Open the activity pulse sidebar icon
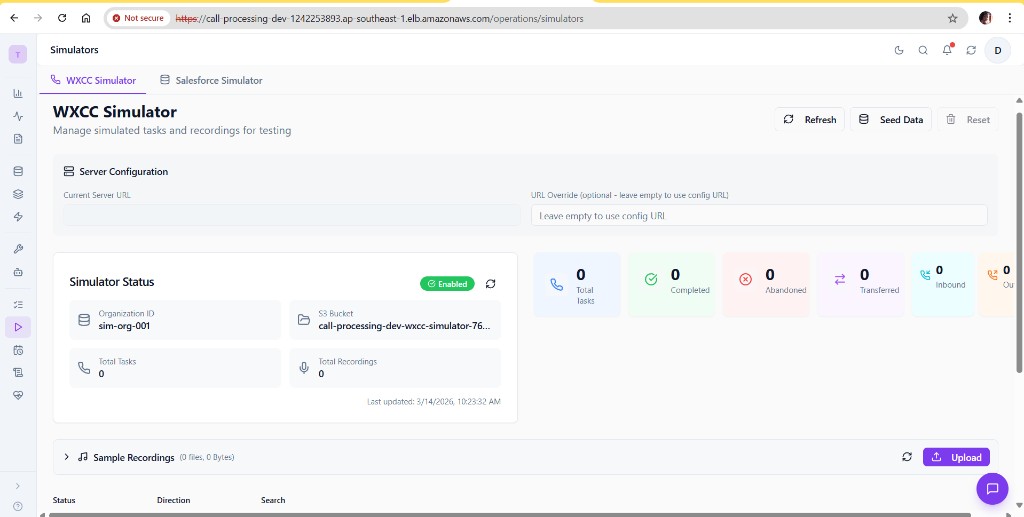Viewport: 1024px width, 517px height. pos(18,116)
